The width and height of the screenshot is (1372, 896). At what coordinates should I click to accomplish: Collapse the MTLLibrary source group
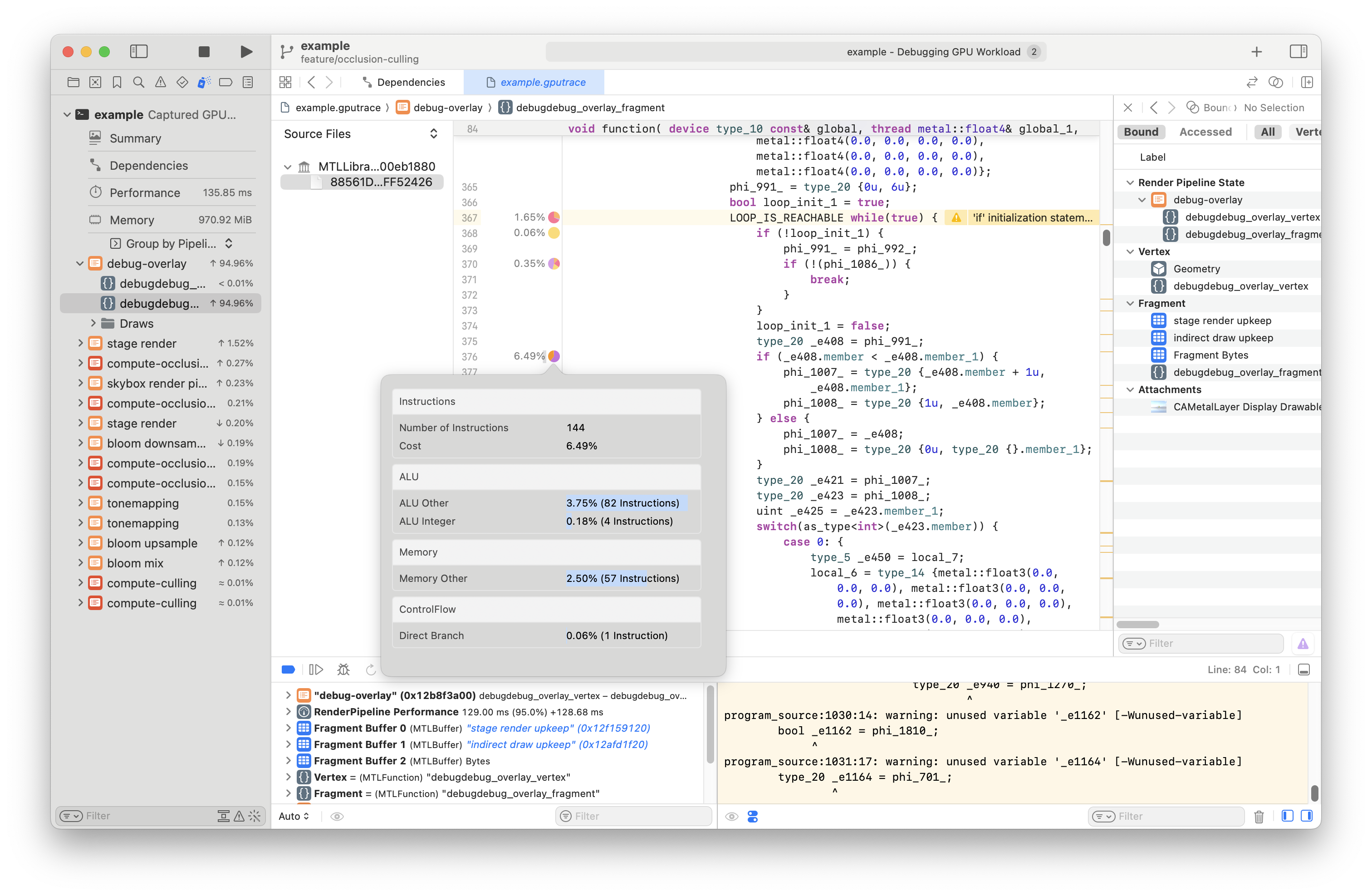pyautogui.click(x=287, y=167)
